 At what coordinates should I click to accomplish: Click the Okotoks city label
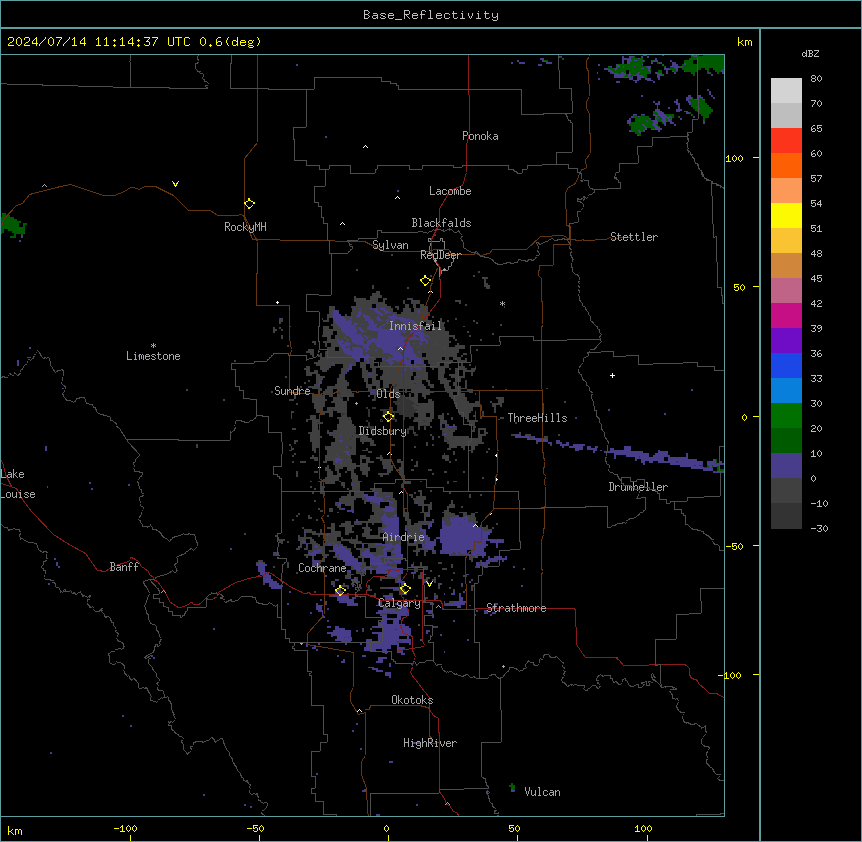(x=412, y=700)
